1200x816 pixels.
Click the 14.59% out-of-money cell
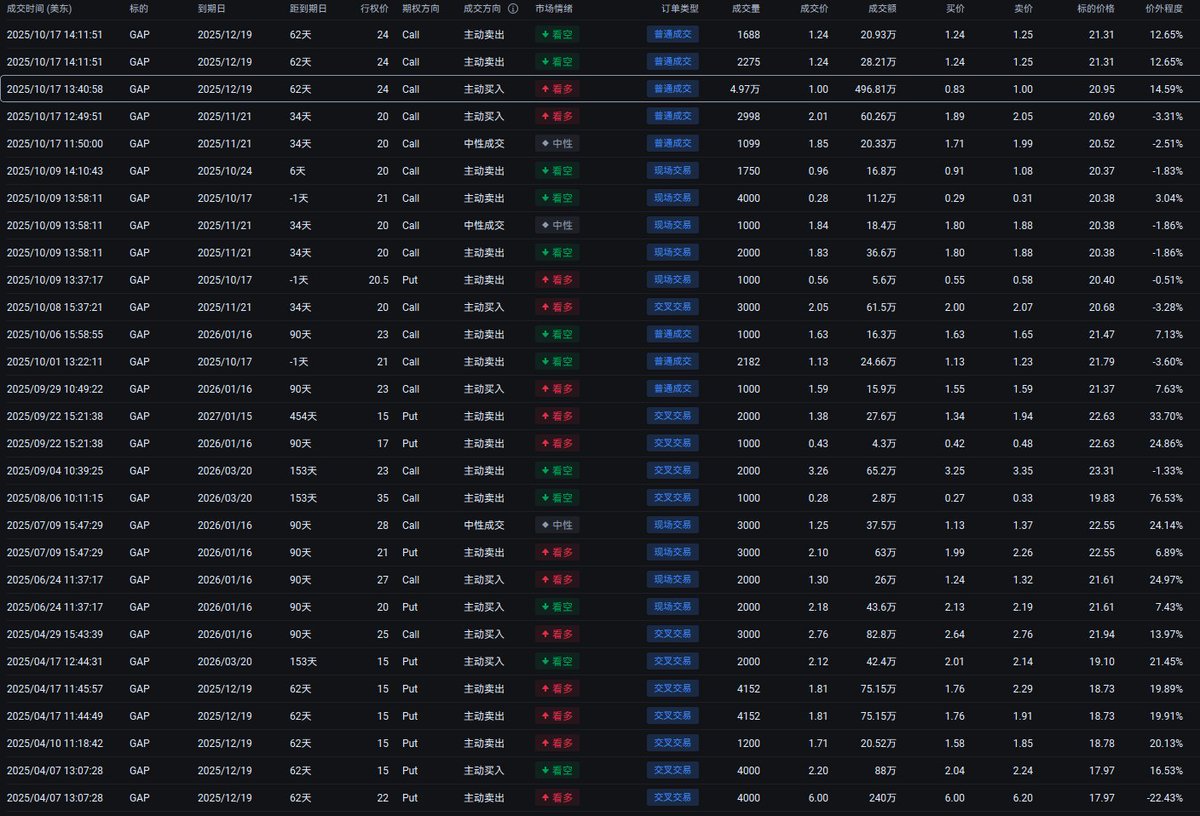pos(1167,89)
